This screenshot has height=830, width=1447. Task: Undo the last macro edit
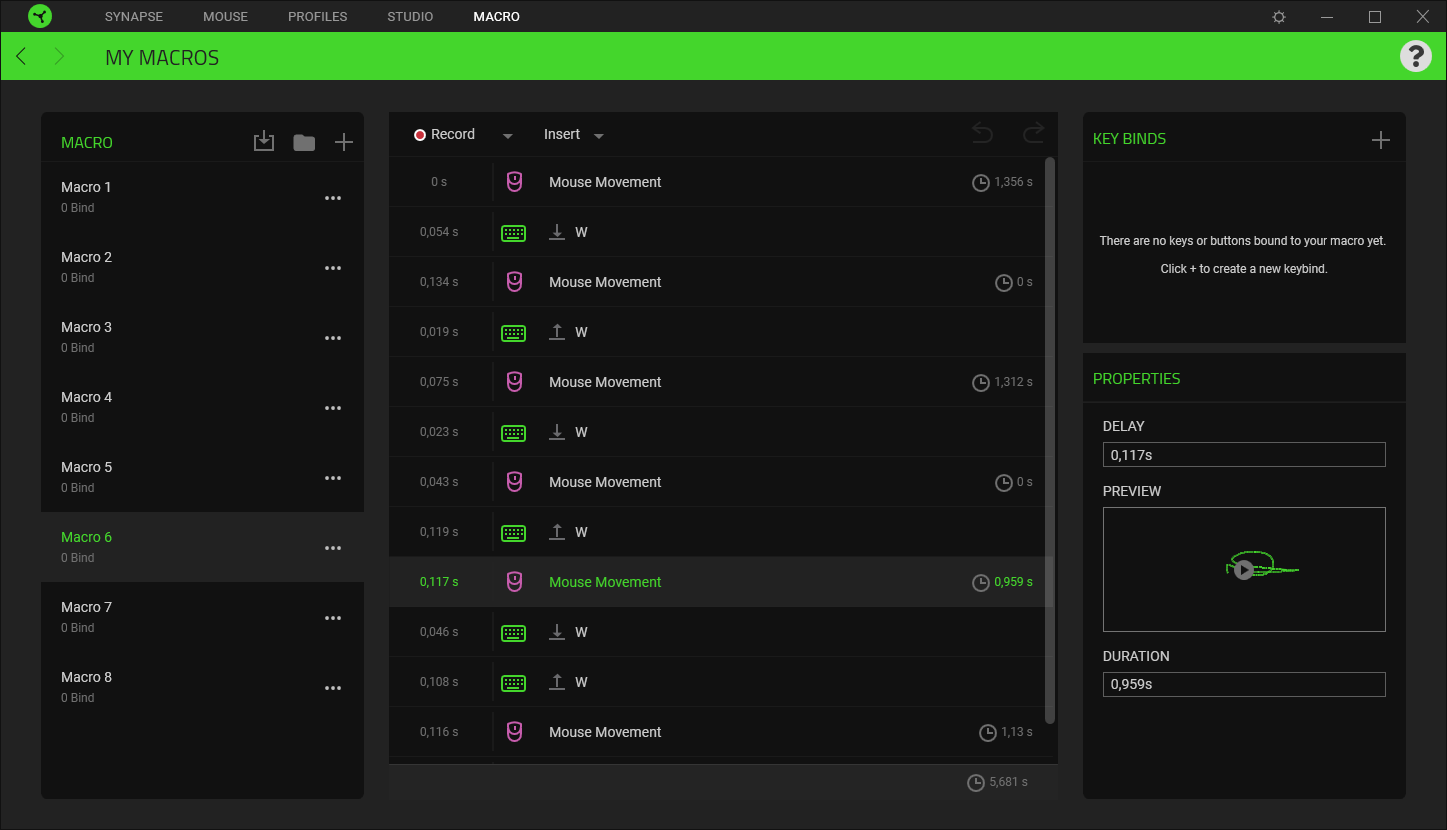coord(983,133)
